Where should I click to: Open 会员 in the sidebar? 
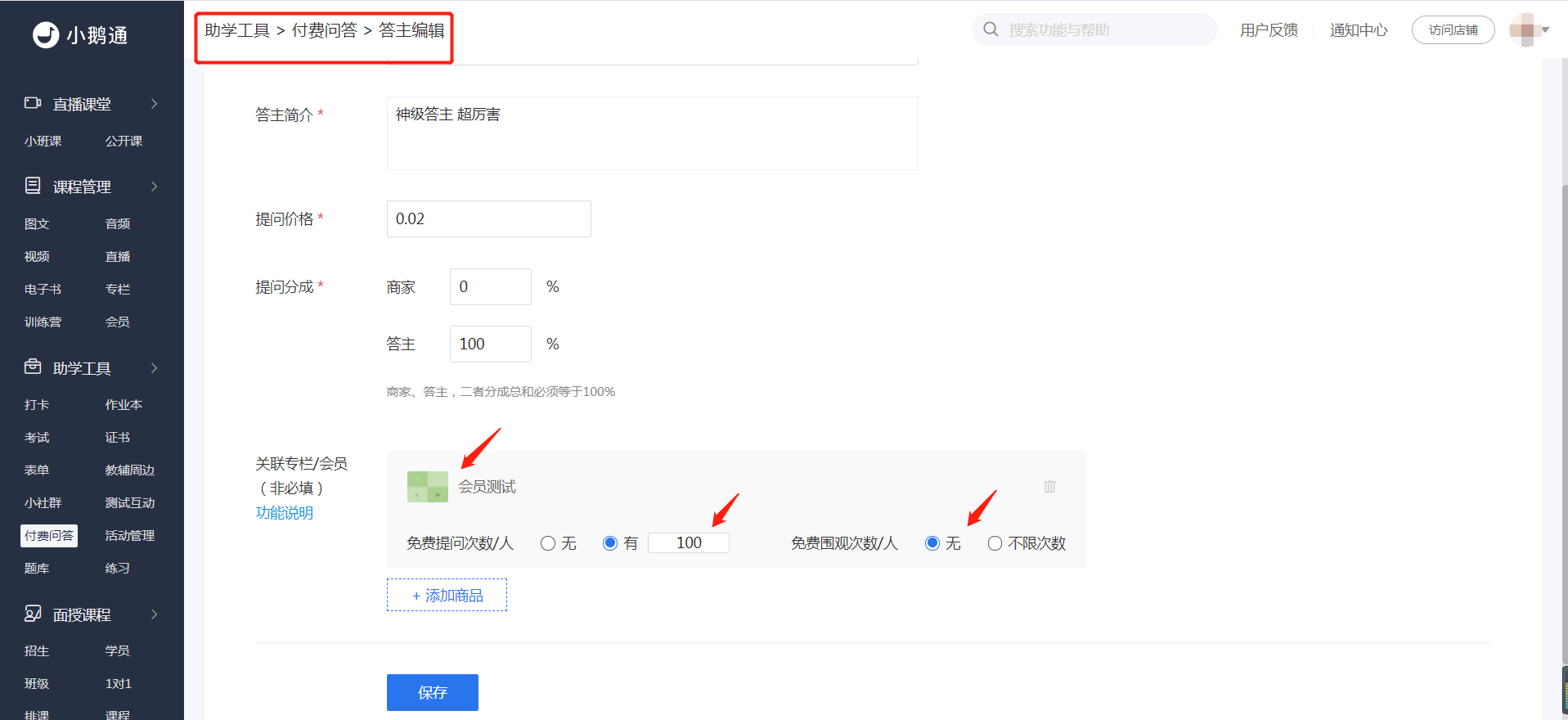point(118,322)
